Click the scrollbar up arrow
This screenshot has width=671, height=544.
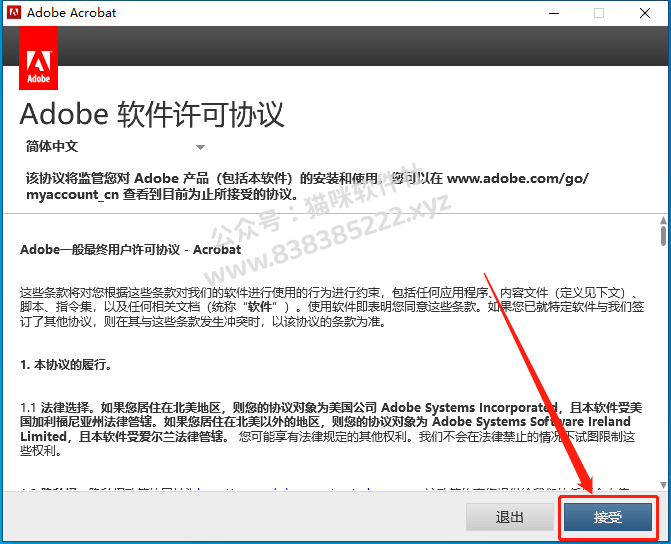pyautogui.click(x=663, y=220)
